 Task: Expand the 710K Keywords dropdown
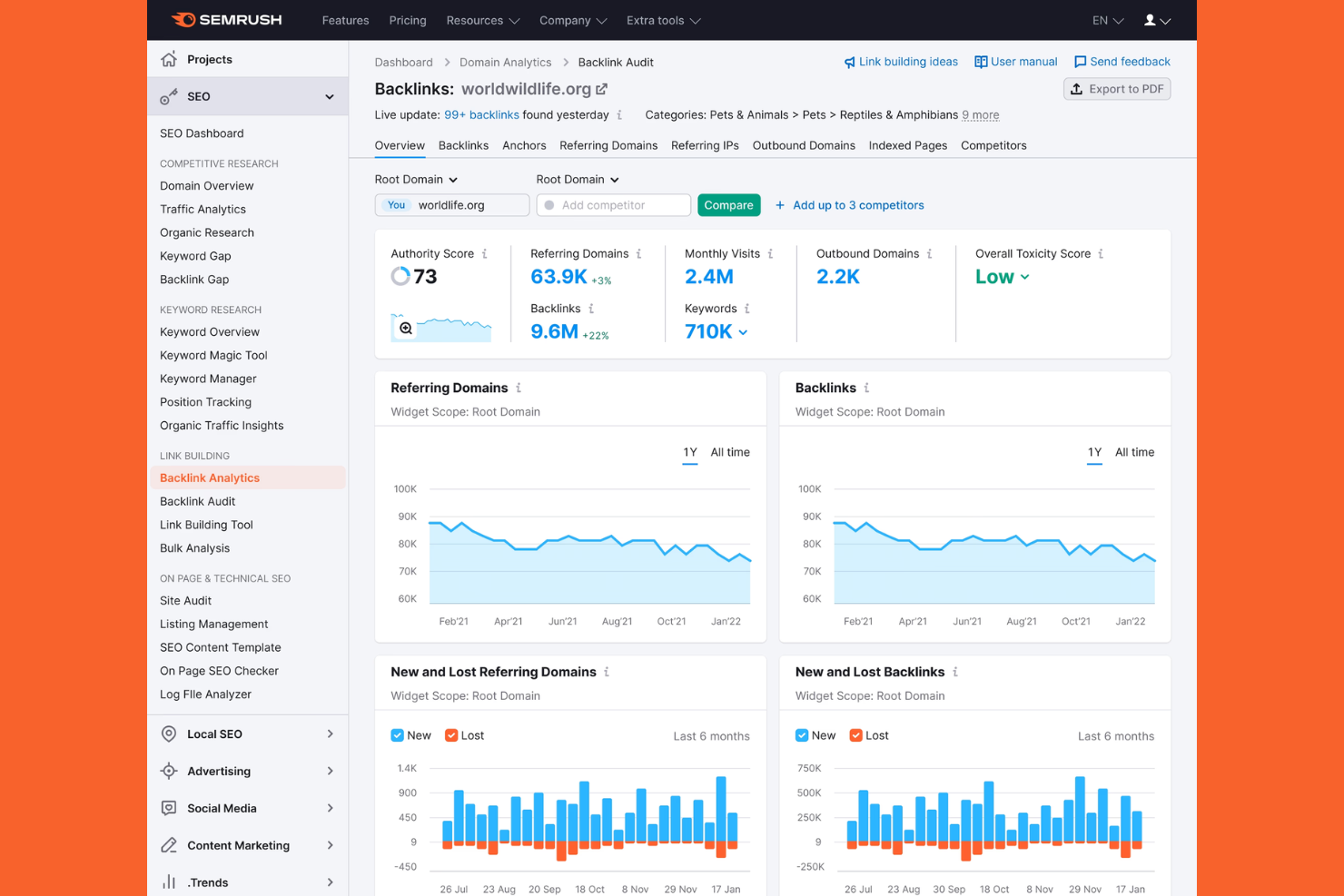pos(716,331)
